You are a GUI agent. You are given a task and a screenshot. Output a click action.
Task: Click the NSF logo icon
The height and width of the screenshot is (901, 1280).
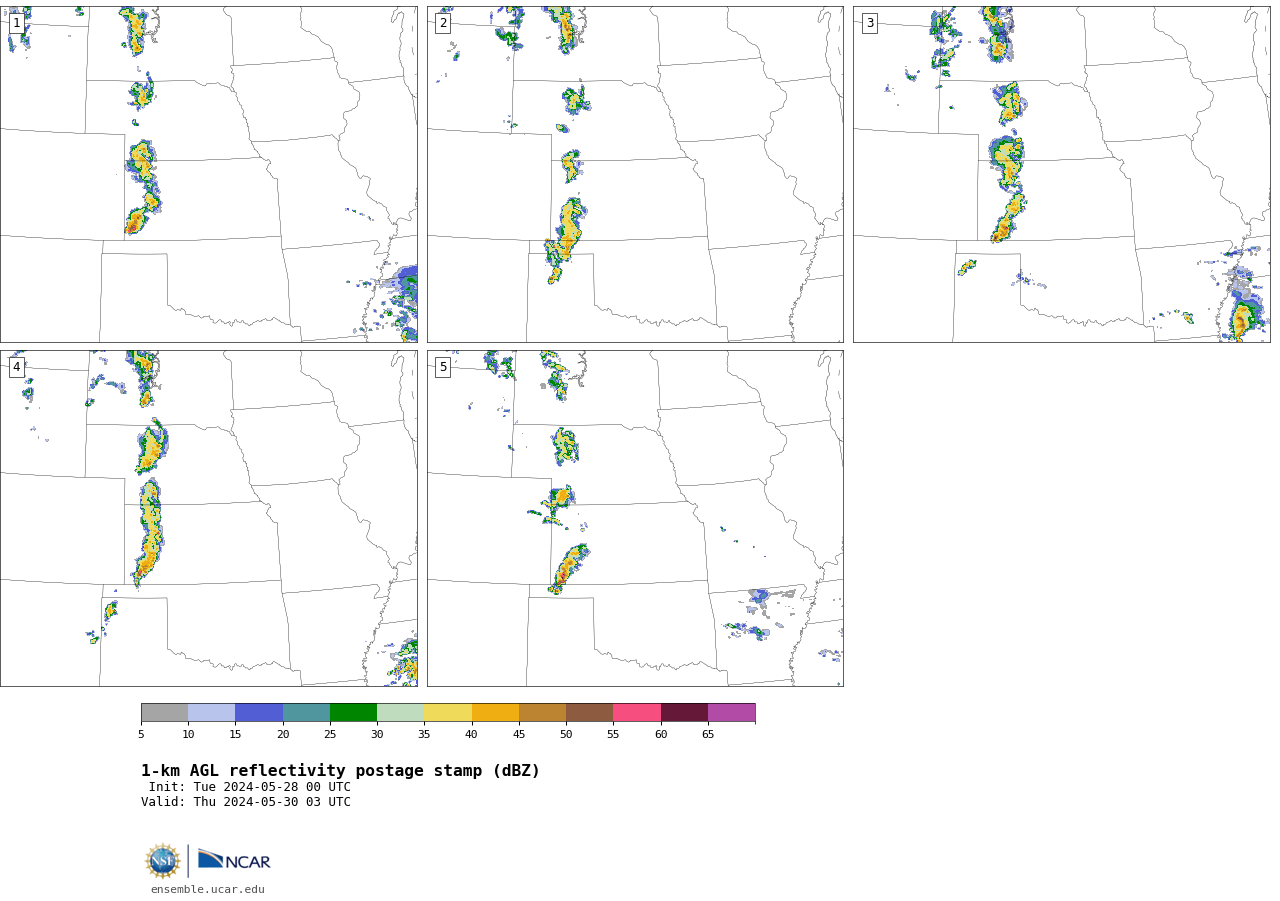tap(163, 861)
